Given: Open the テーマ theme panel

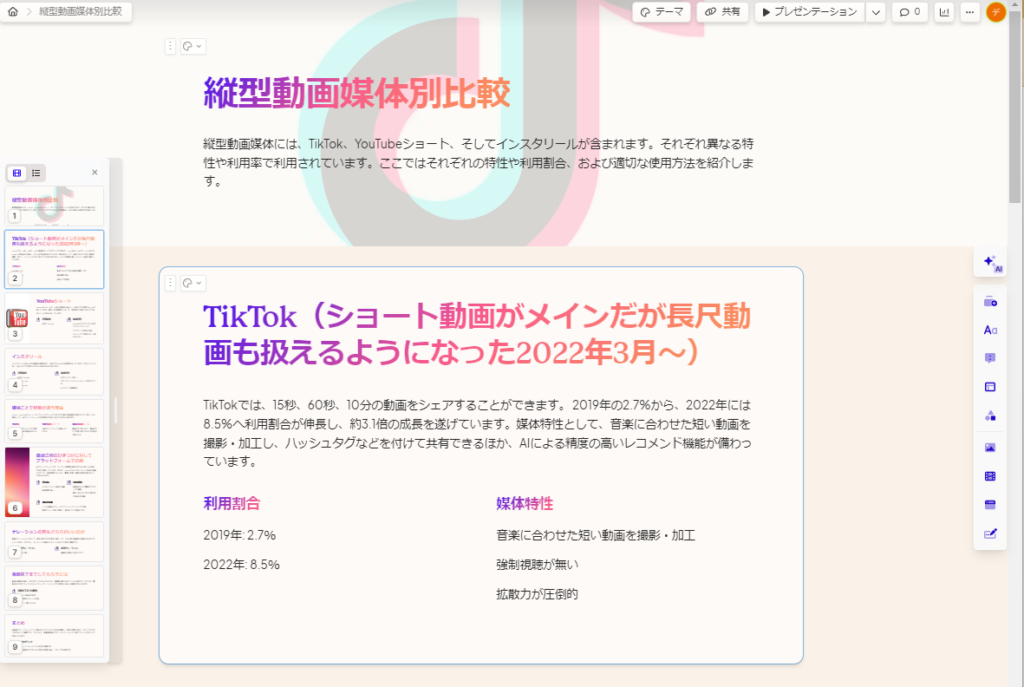Looking at the screenshot, I should click(x=662, y=12).
